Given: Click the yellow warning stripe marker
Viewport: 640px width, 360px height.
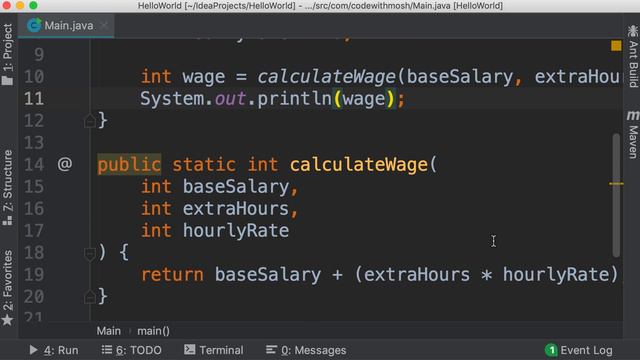Looking at the screenshot, I should pos(616,184).
